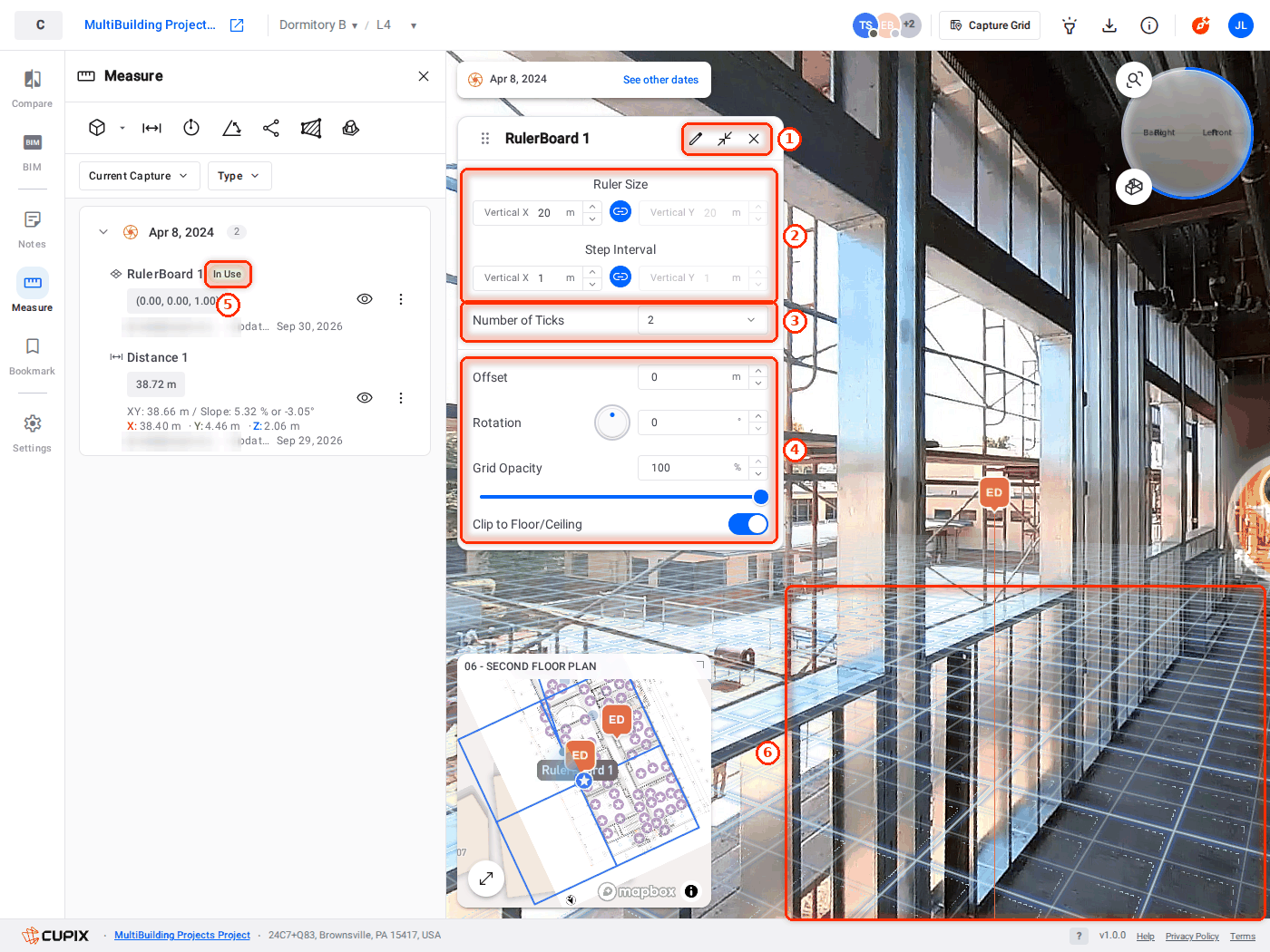
Task: Open the Compare sidebar tab
Action: 32,88
